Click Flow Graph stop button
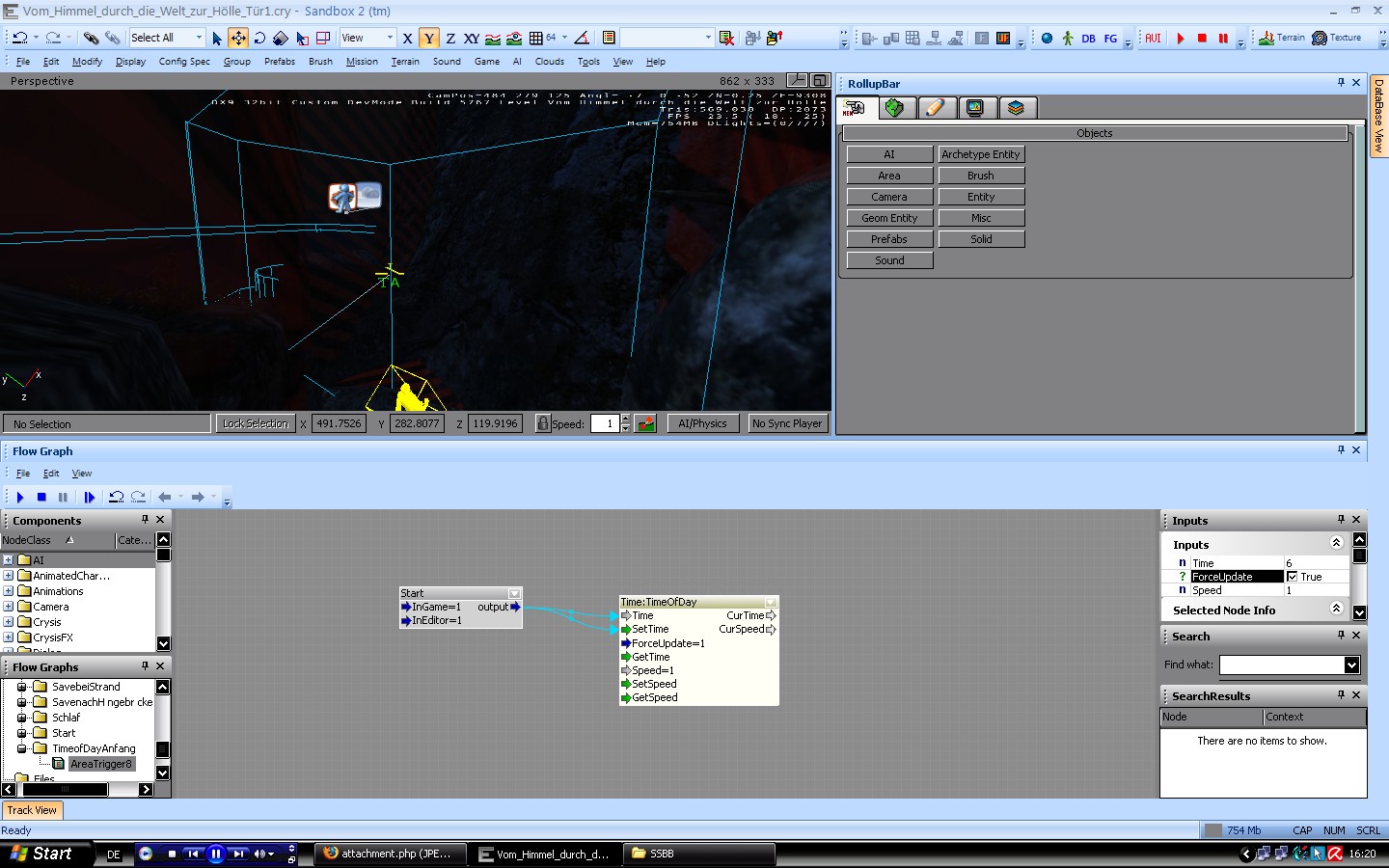 pyautogui.click(x=41, y=498)
